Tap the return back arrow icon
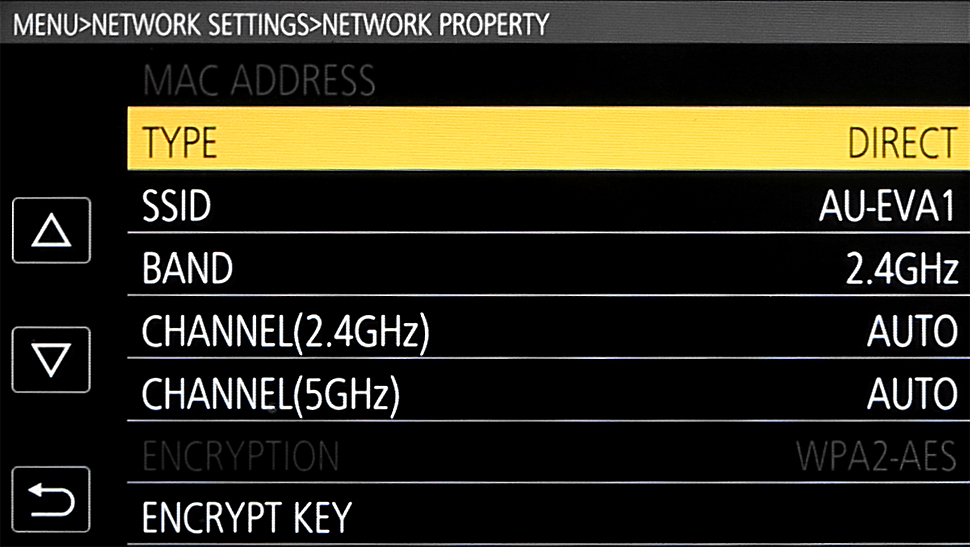 tap(51, 499)
